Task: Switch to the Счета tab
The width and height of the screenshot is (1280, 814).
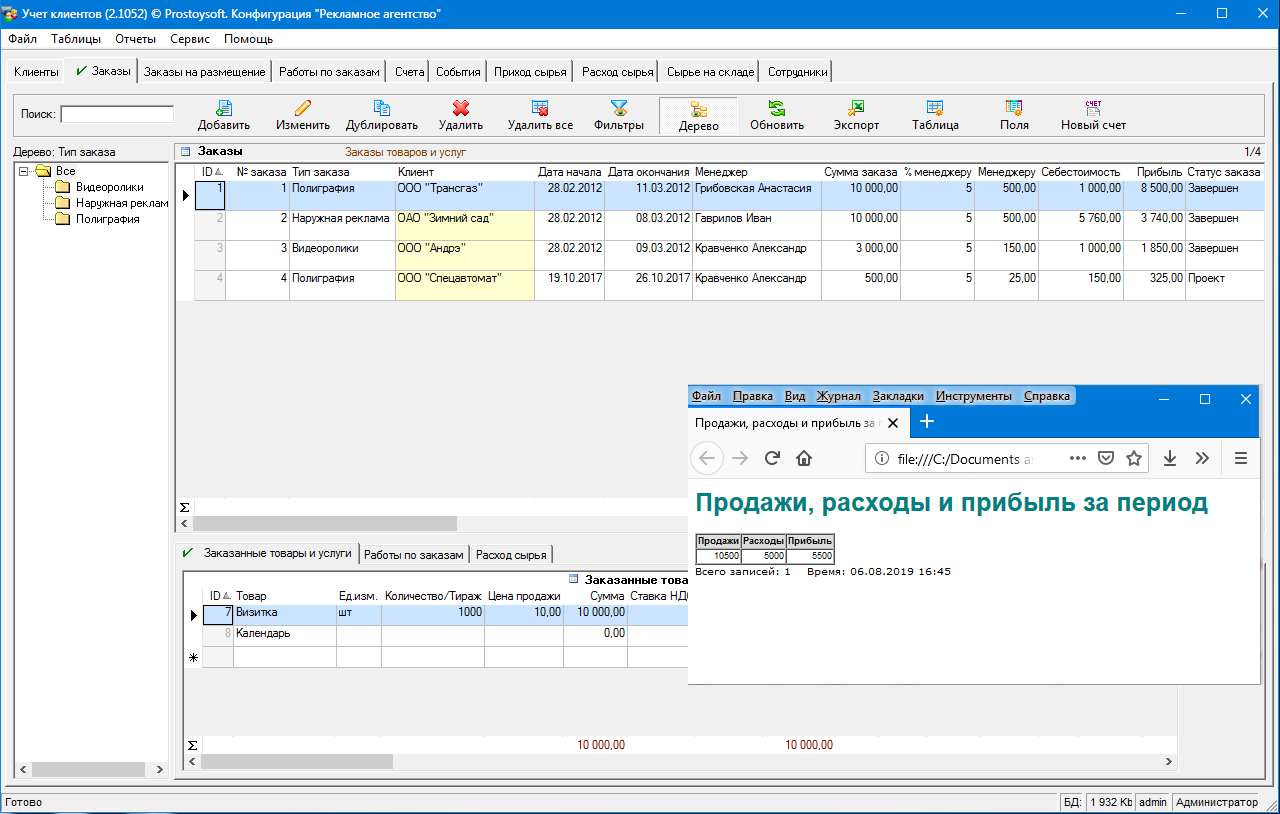Action: (x=409, y=72)
